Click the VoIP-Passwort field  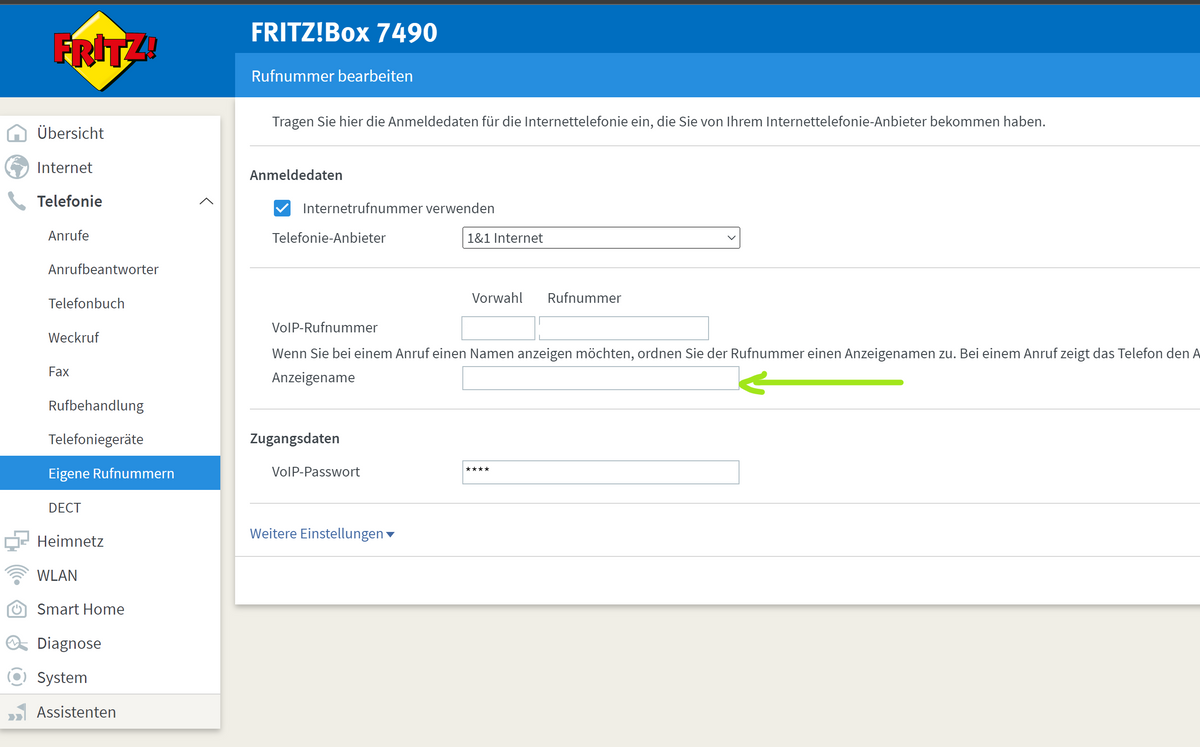pyautogui.click(x=601, y=472)
